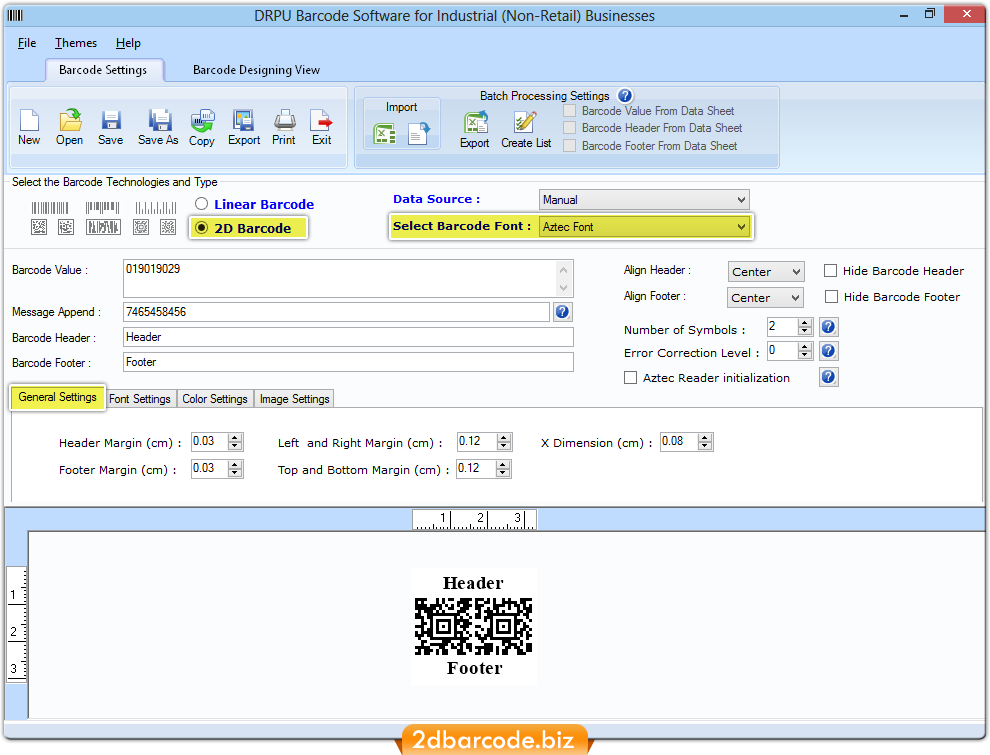Open the Select Barcode Font dropdown
The height and width of the screenshot is (755, 990).
(644, 227)
